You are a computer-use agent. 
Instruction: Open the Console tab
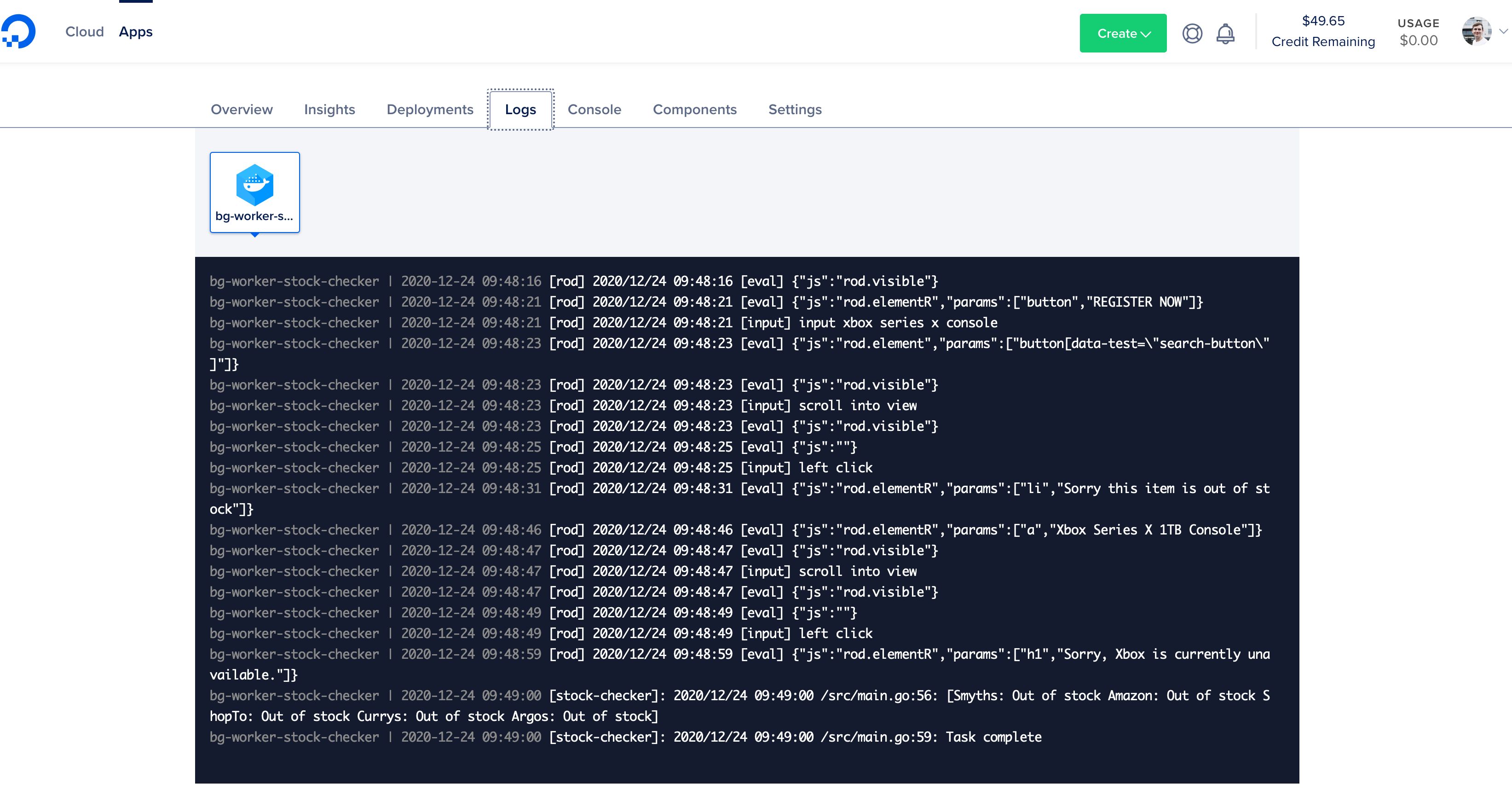point(594,109)
